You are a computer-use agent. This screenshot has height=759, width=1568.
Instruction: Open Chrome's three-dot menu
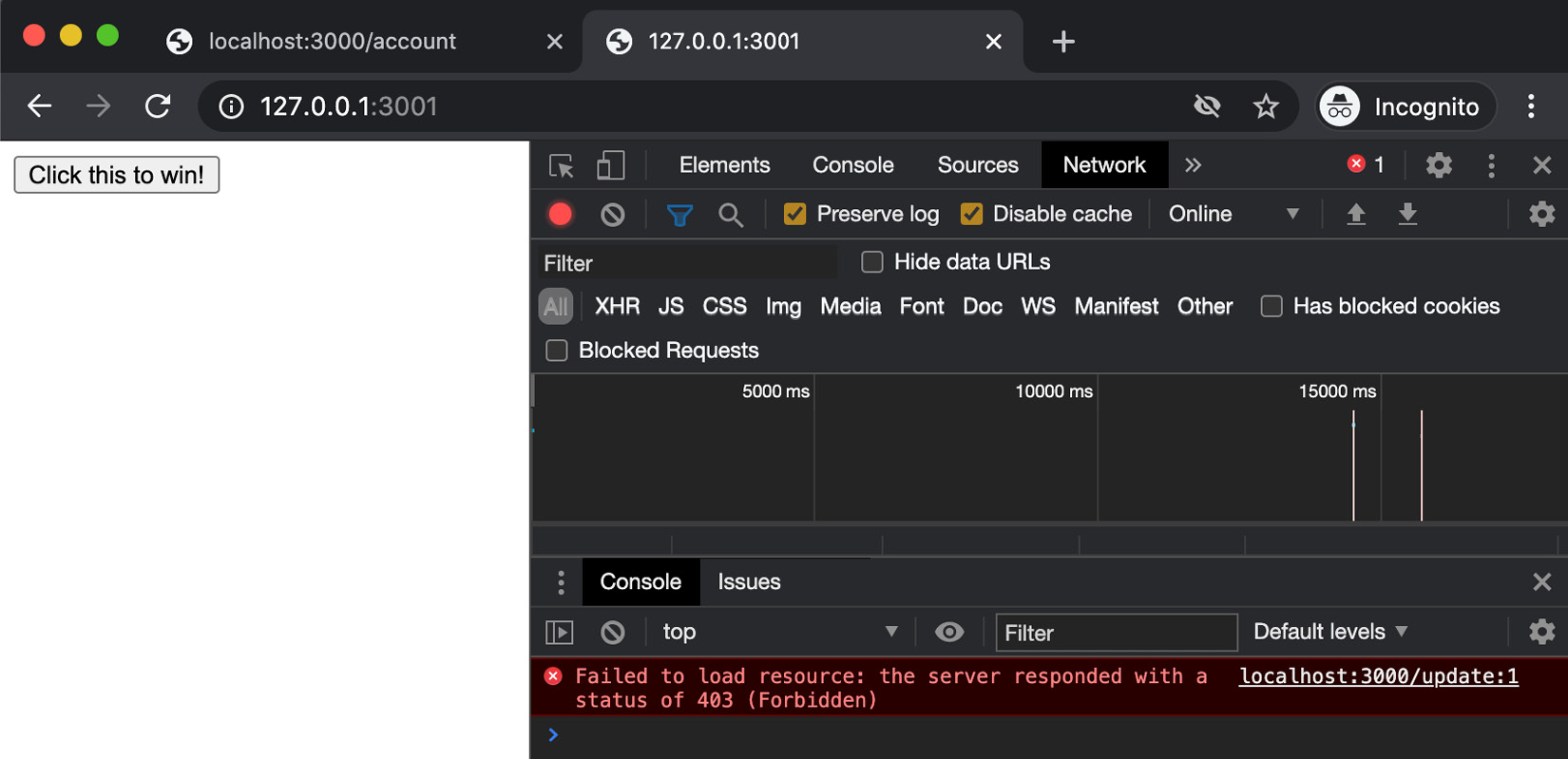tap(1531, 106)
